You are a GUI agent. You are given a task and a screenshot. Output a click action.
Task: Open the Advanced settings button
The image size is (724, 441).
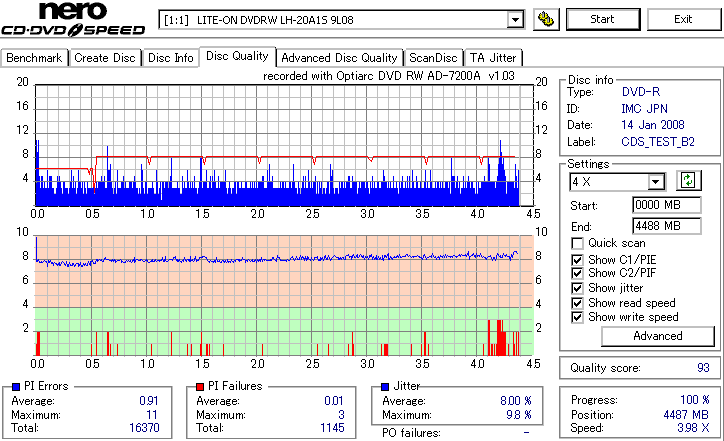(x=658, y=336)
